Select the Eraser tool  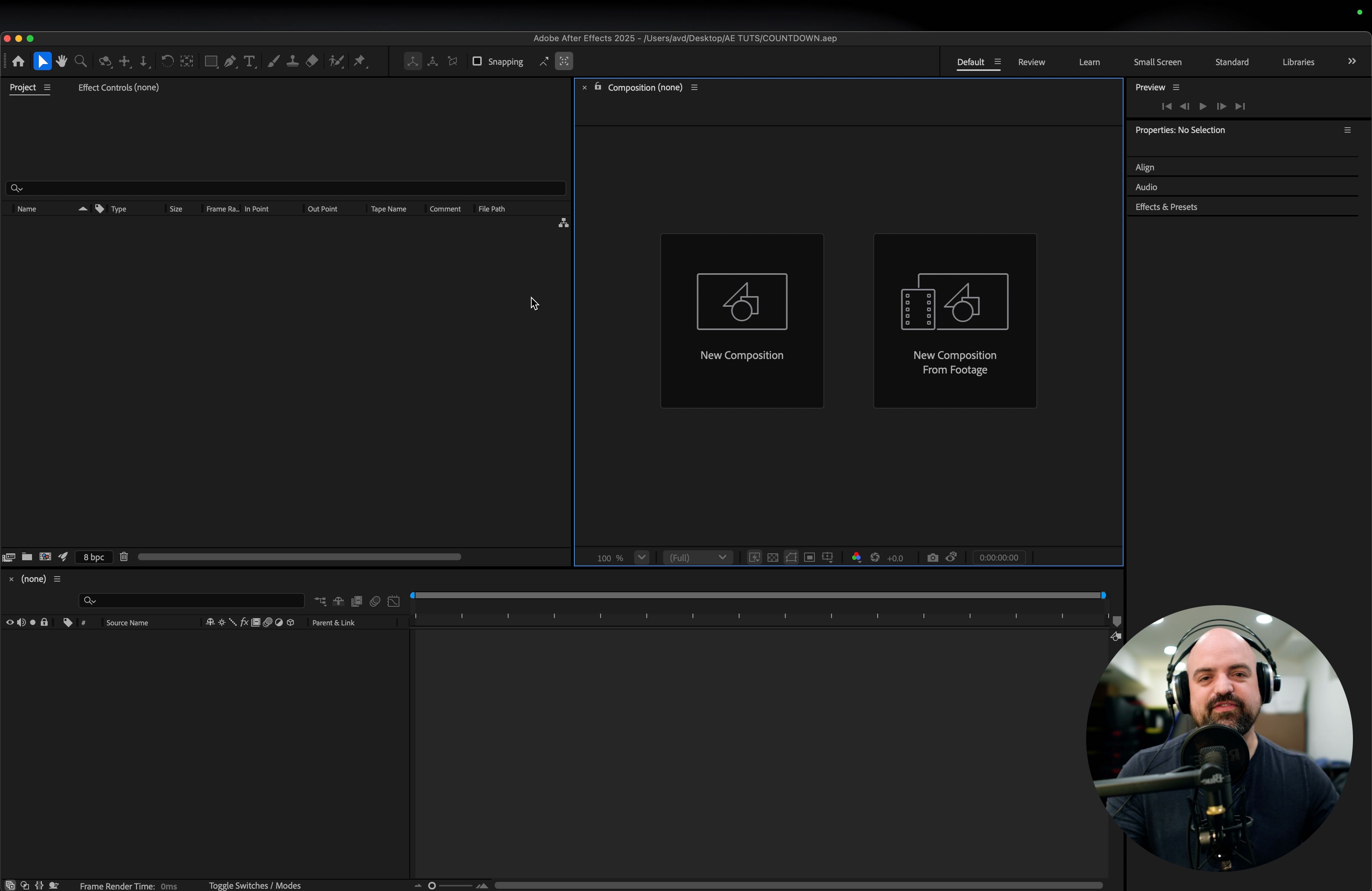coord(312,62)
